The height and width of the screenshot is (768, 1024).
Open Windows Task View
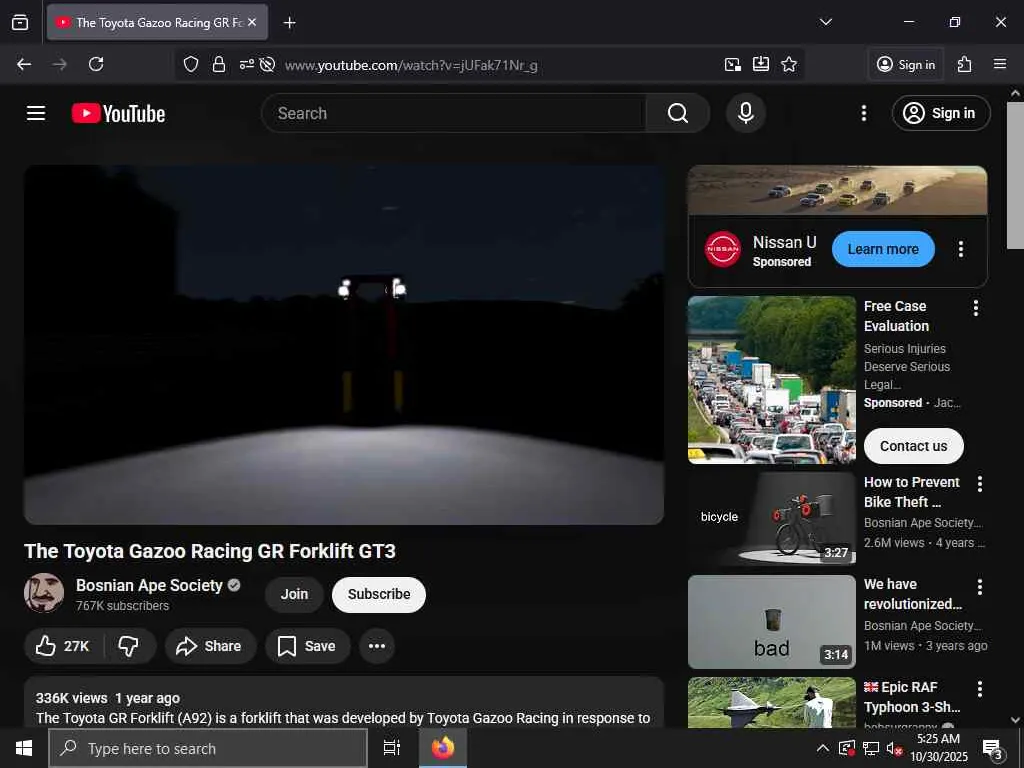click(x=392, y=748)
